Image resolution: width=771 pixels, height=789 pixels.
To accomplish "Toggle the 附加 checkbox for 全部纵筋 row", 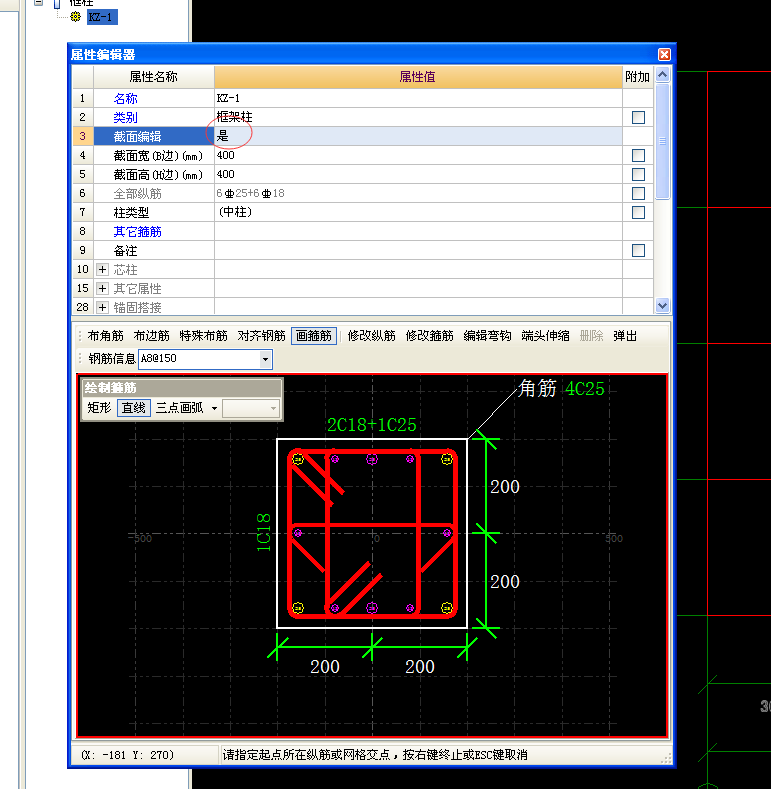I will 638,193.
